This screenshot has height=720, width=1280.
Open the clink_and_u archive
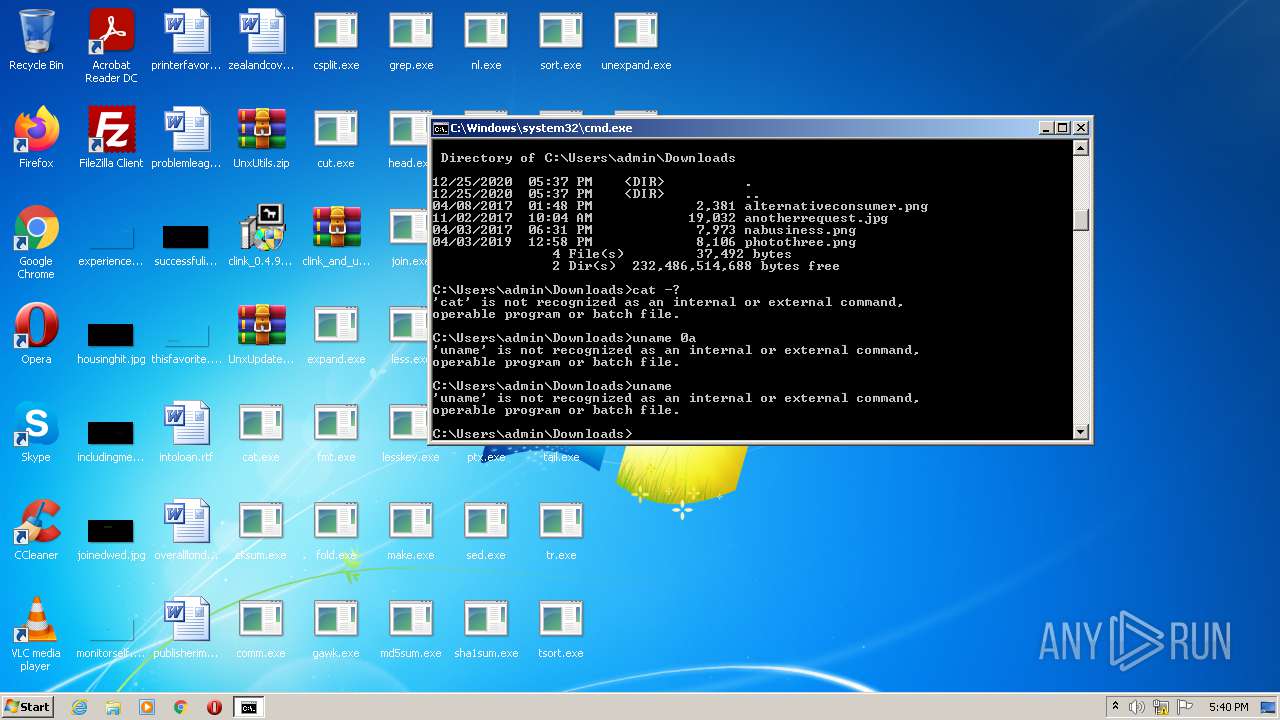tap(336, 236)
